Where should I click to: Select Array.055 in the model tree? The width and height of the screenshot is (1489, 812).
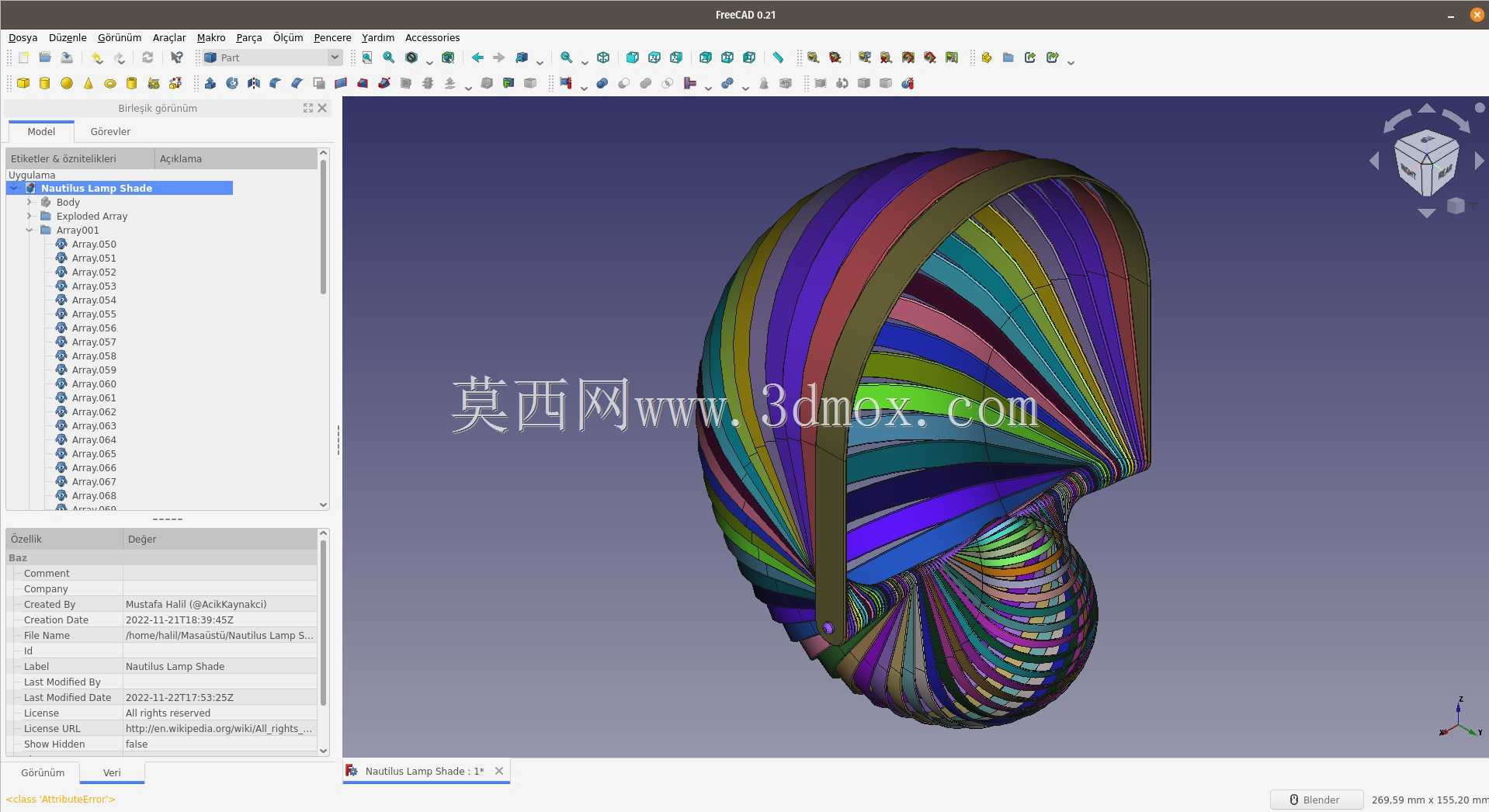coord(94,314)
